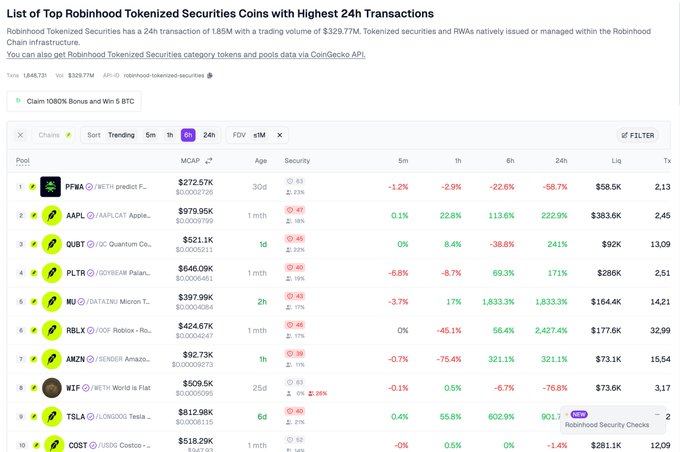This screenshot has height=452, width=680.
Task: Open the RBLX Robinhood feather logo
Action: pos(52,331)
